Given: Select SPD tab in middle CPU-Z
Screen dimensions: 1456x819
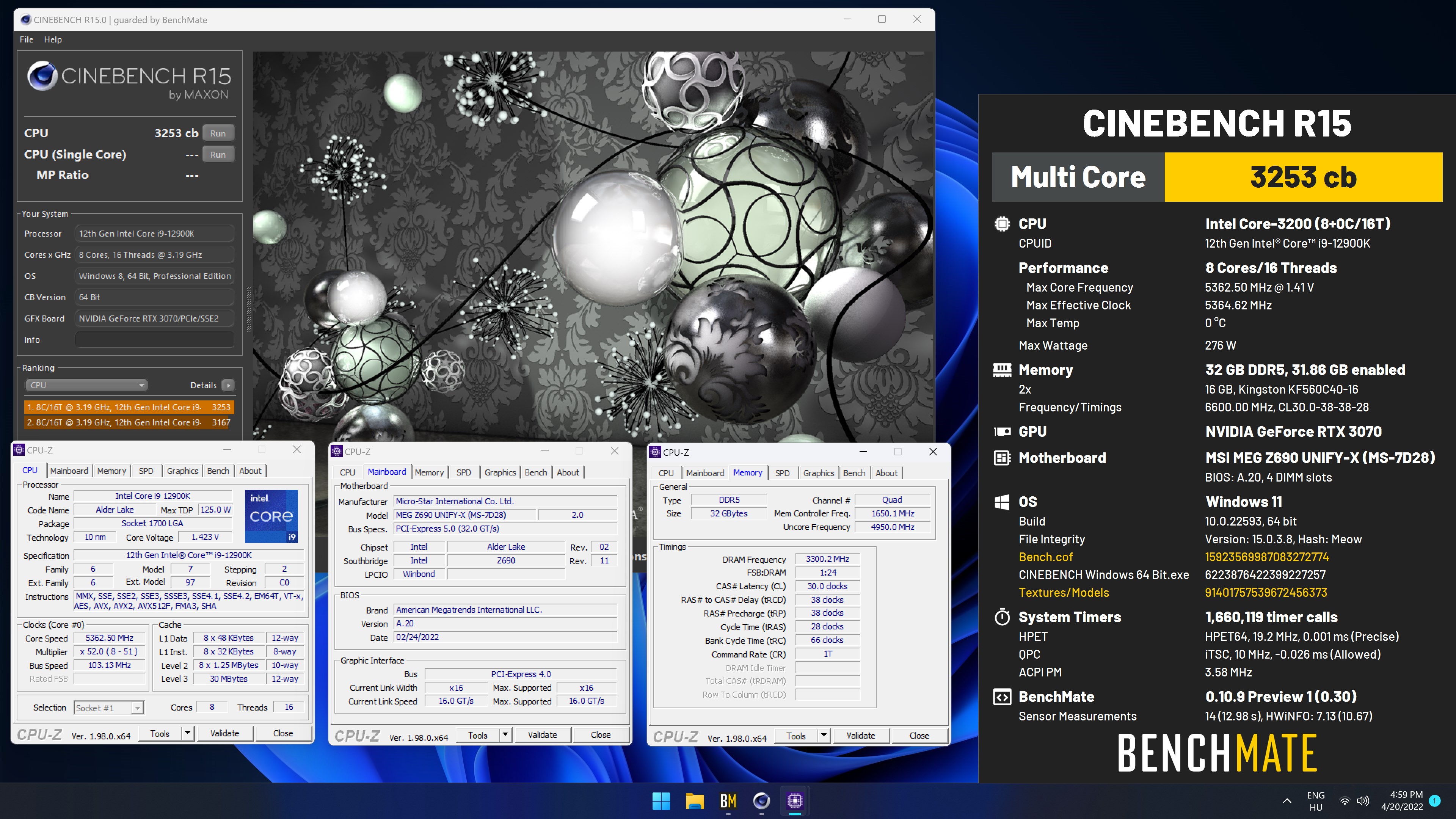Looking at the screenshot, I should [x=463, y=472].
